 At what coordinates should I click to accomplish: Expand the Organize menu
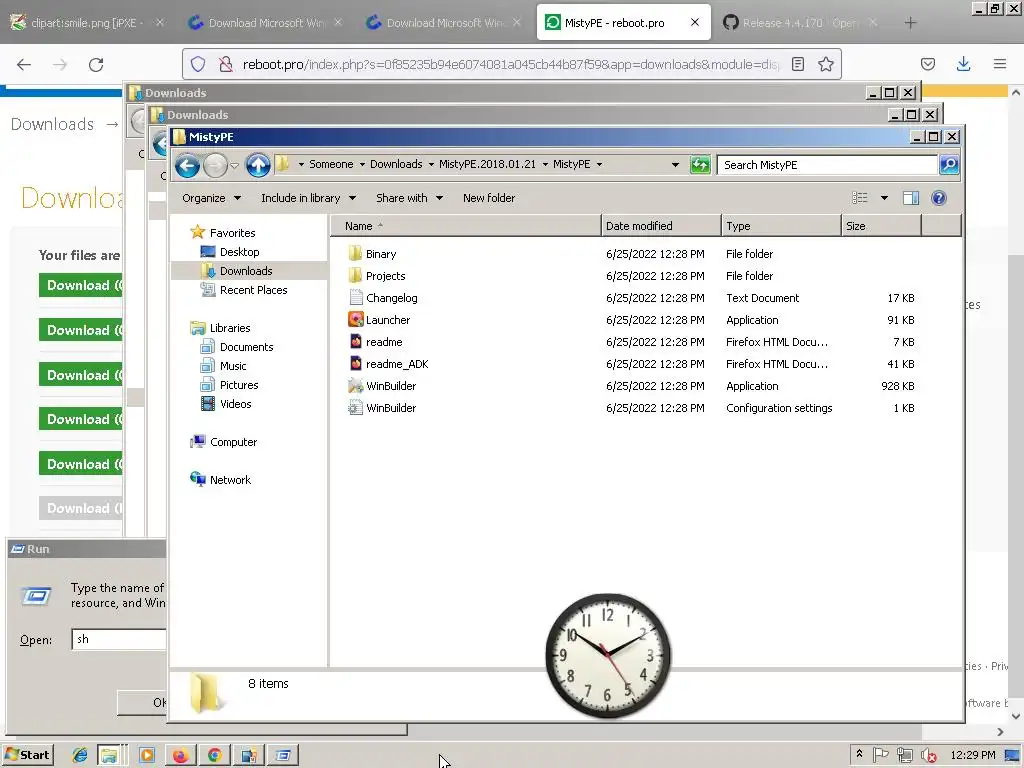coord(211,198)
